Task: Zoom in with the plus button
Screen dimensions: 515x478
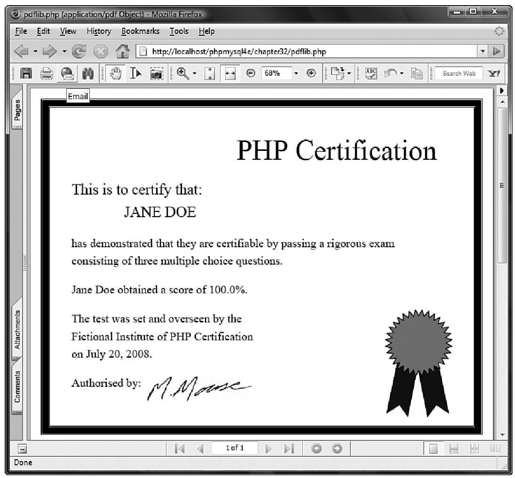Action: coord(311,73)
